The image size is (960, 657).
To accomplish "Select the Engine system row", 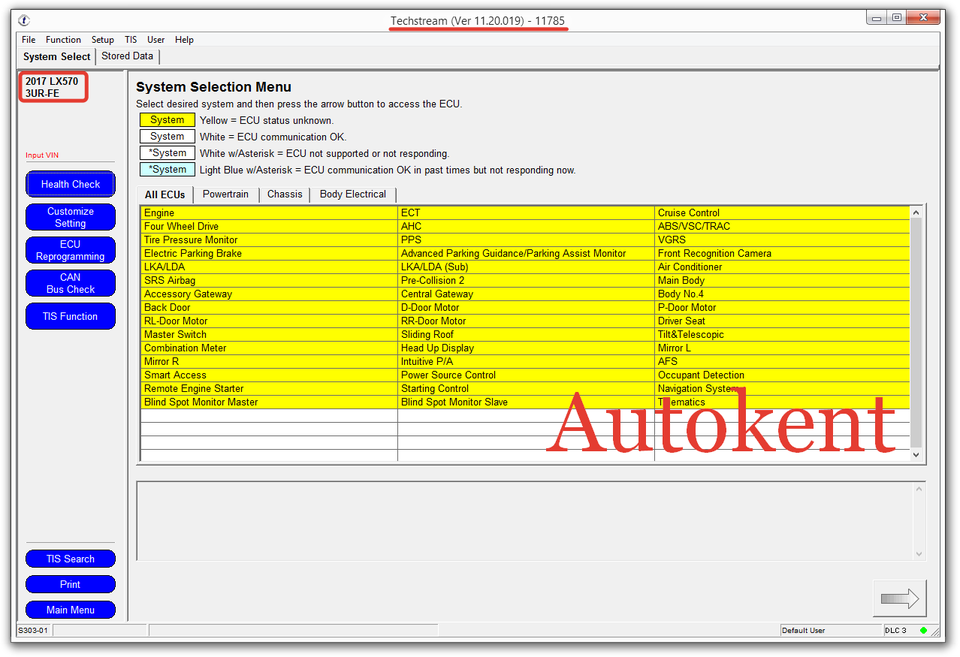I will click(x=269, y=212).
